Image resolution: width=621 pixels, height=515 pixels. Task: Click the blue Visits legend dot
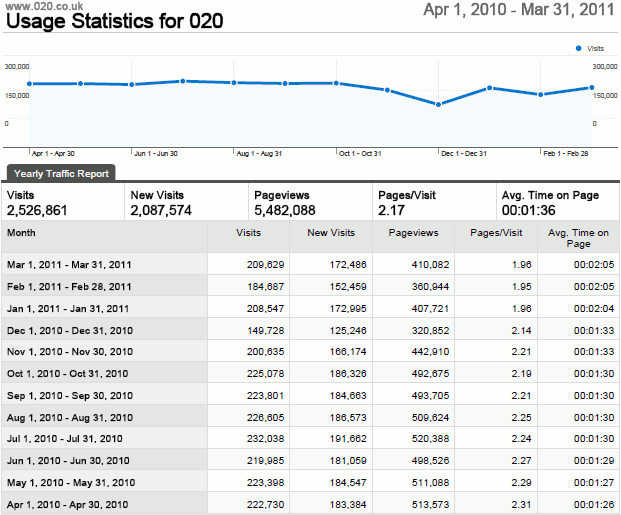pyautogui.click(x=579, y=48)
